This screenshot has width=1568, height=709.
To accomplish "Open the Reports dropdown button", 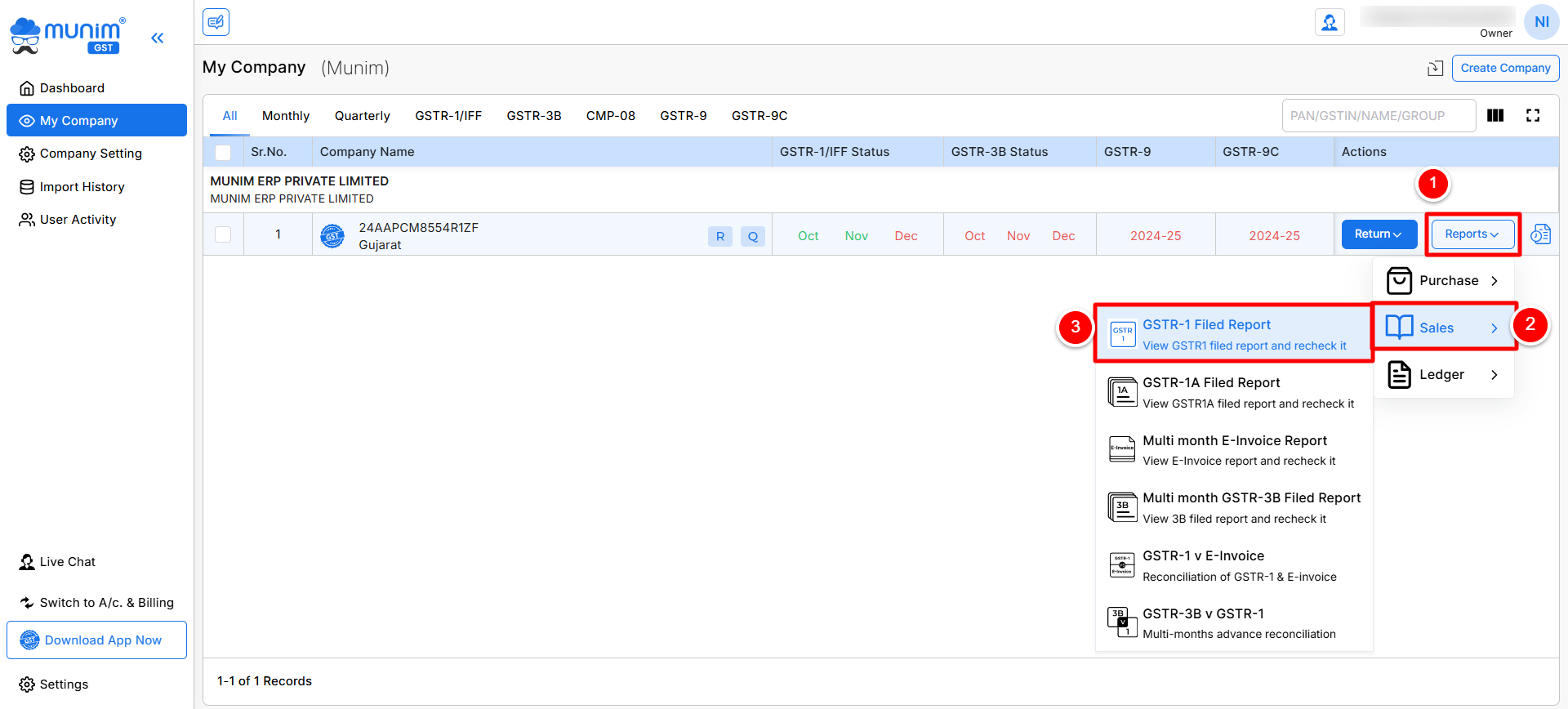I will (x=1472, y=234).
